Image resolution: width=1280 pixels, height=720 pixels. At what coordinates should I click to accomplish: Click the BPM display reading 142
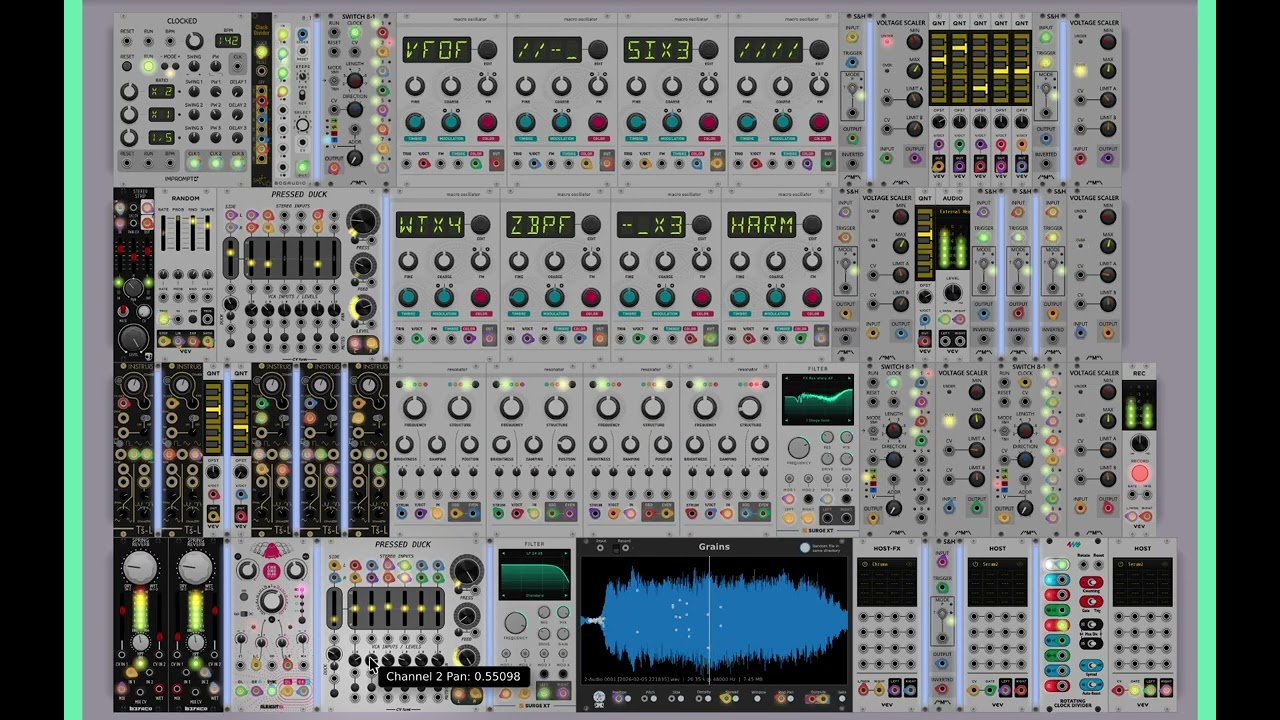click(x=228, y=41)
